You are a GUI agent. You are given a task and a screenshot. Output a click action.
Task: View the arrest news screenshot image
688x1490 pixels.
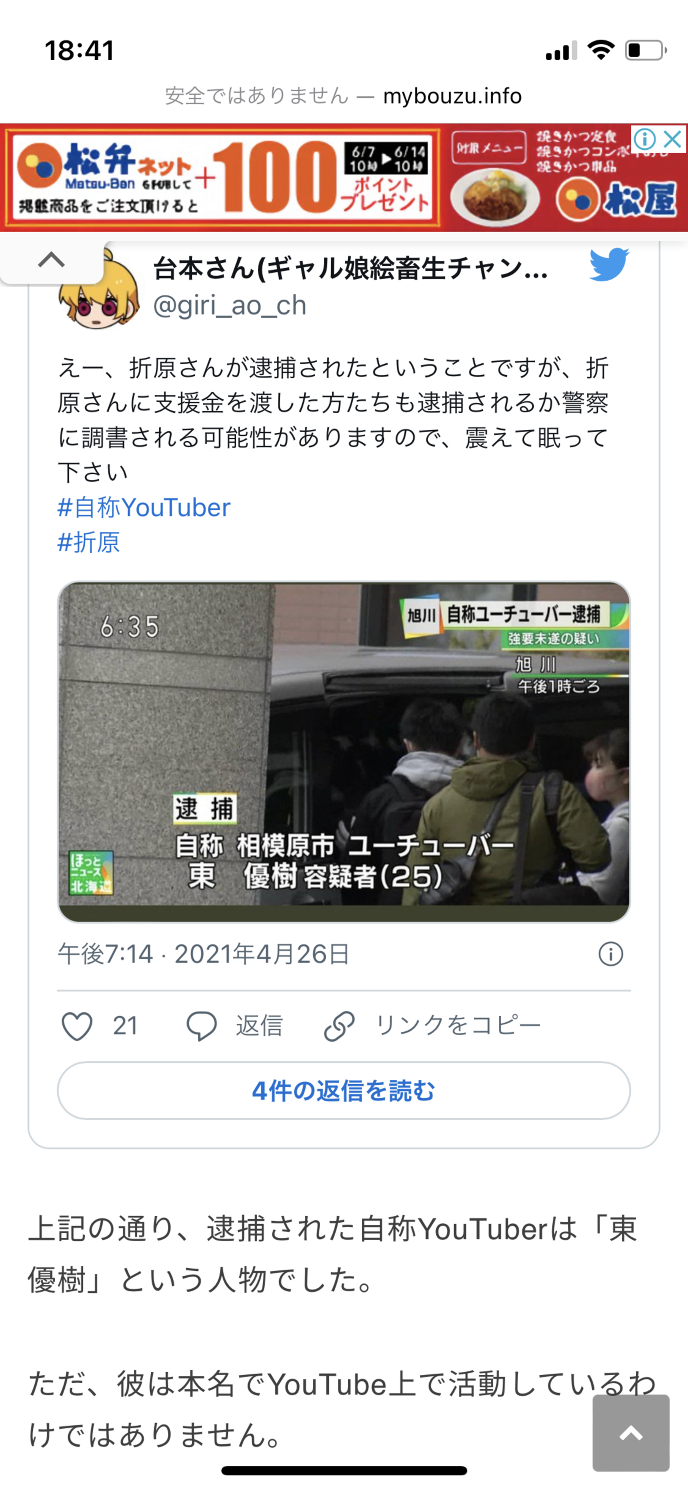point(344,752)
